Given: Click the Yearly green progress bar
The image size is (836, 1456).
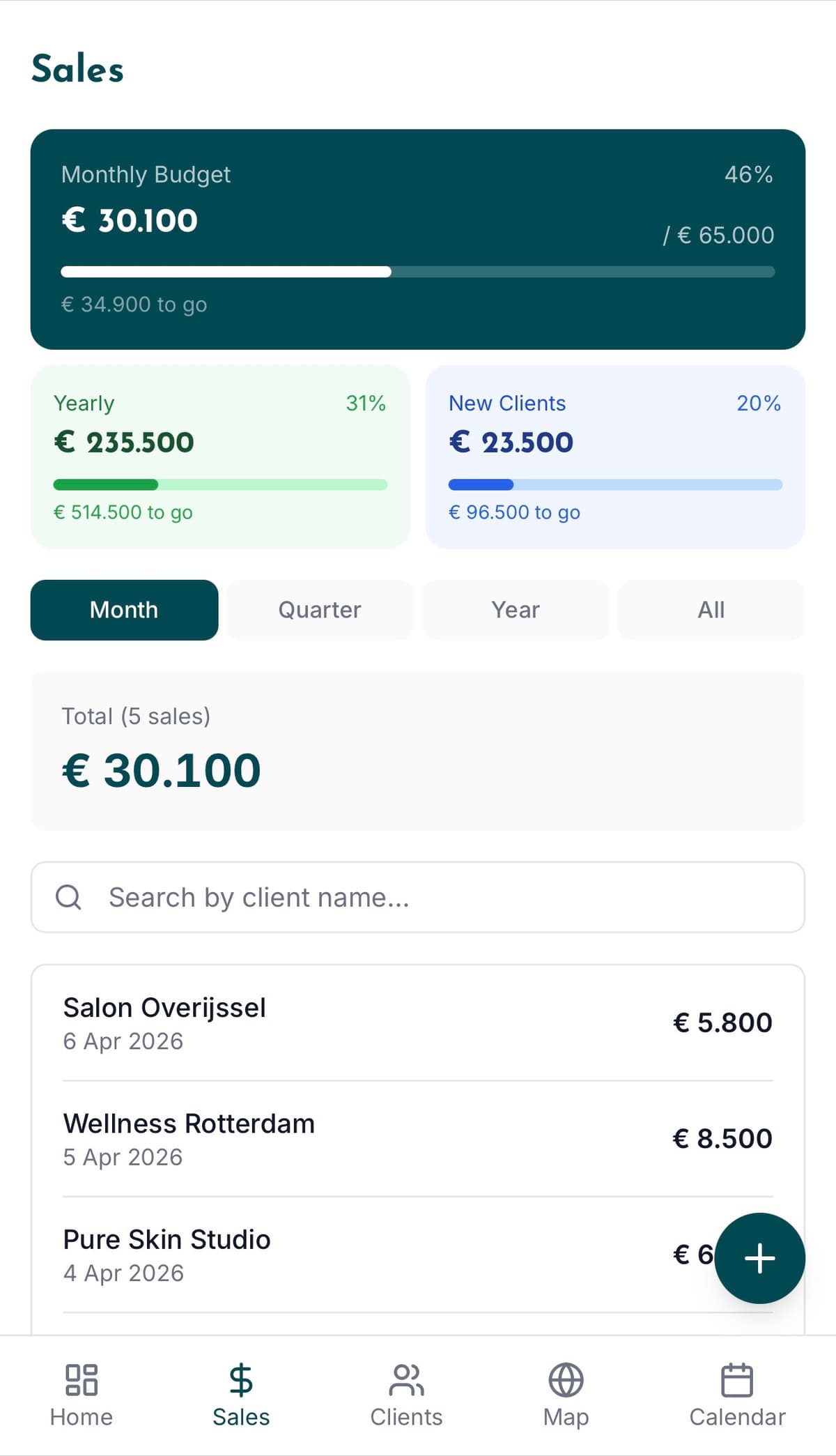Looking at the screenshot, I should point(220,484).
